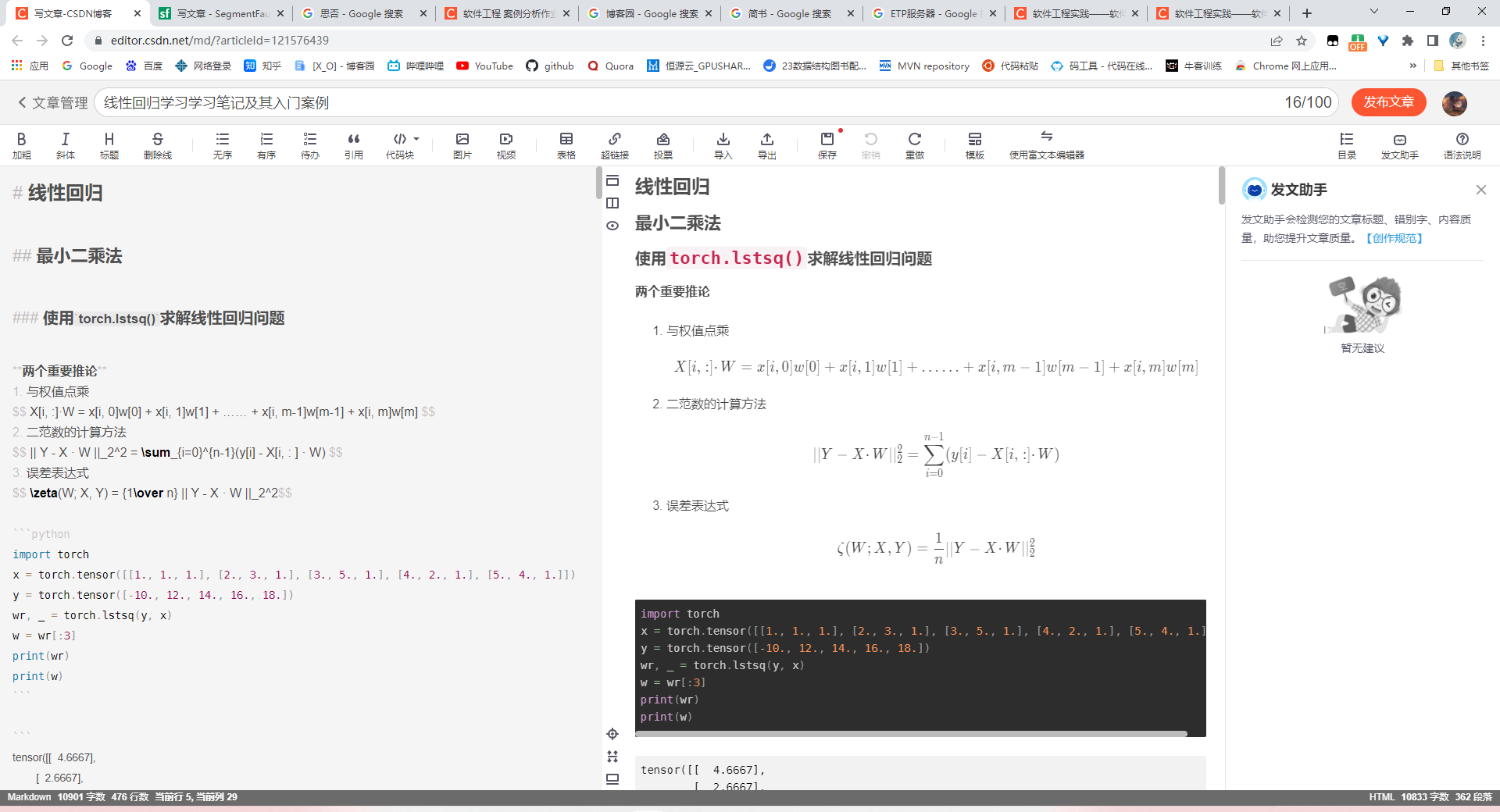Insert hyperlink with 超链接 button

pos(615,145)
